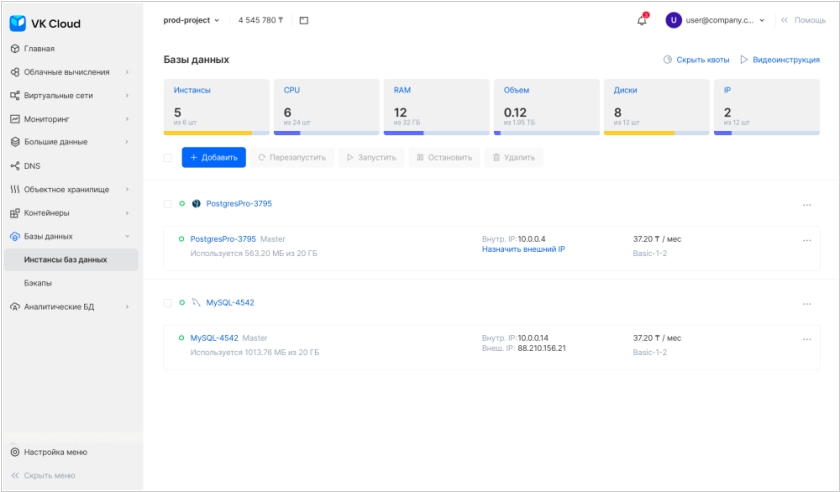Select all instances with top checkbox
The width and height of the screenshot is (840, 492).
[168, 157]
